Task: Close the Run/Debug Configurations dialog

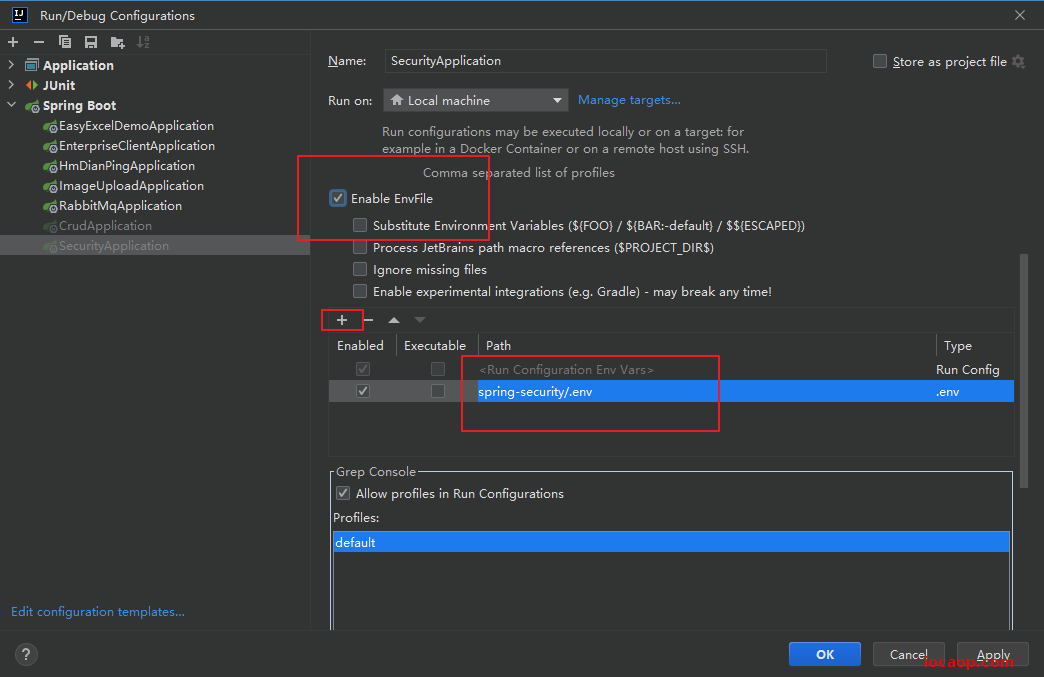Action: tap(1019, 15)
